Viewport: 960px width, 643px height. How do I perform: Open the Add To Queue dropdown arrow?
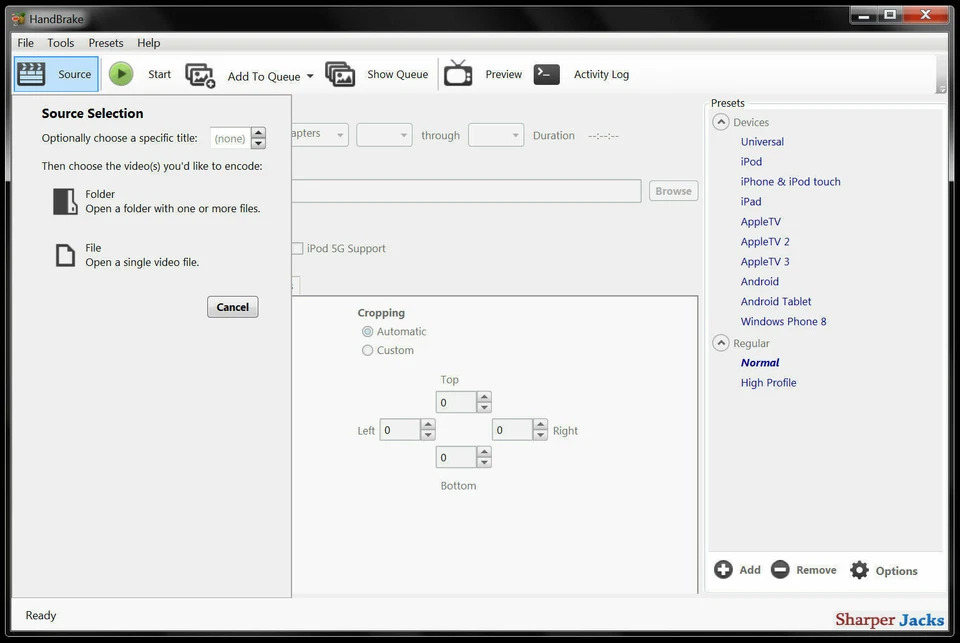(x=310, y=75)
